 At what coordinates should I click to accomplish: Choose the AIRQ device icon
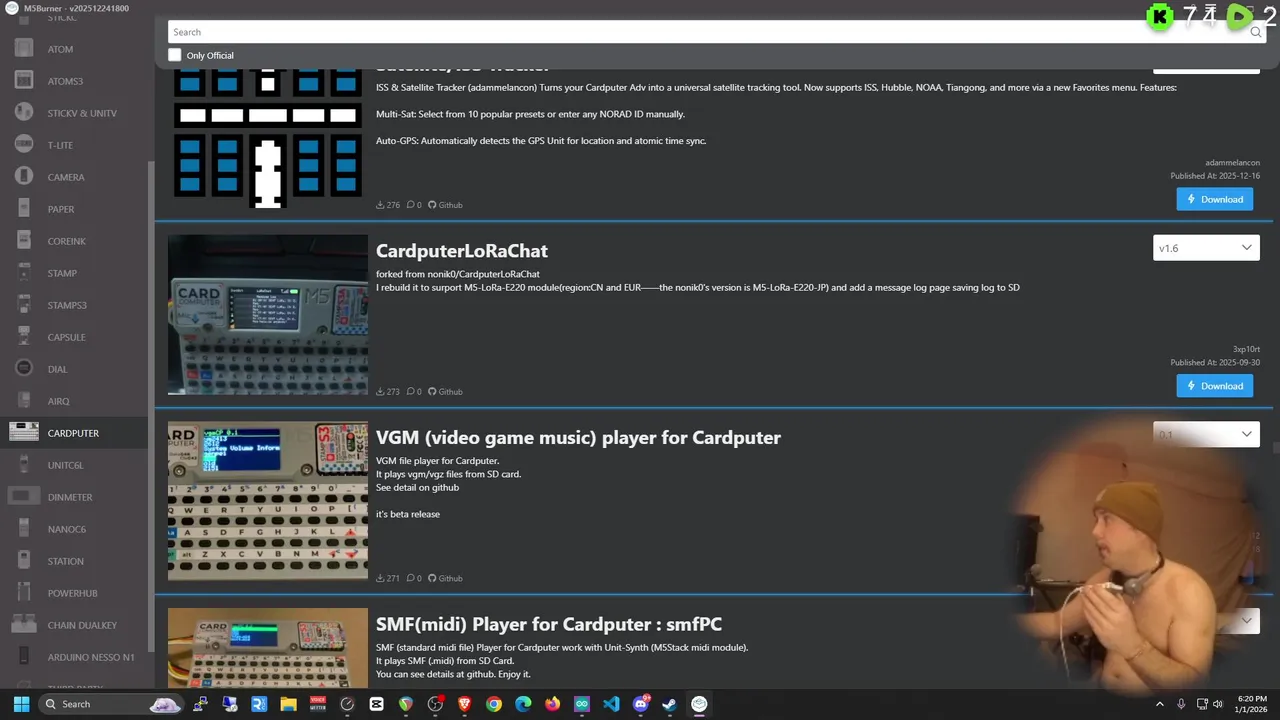[x=24, y=401]
